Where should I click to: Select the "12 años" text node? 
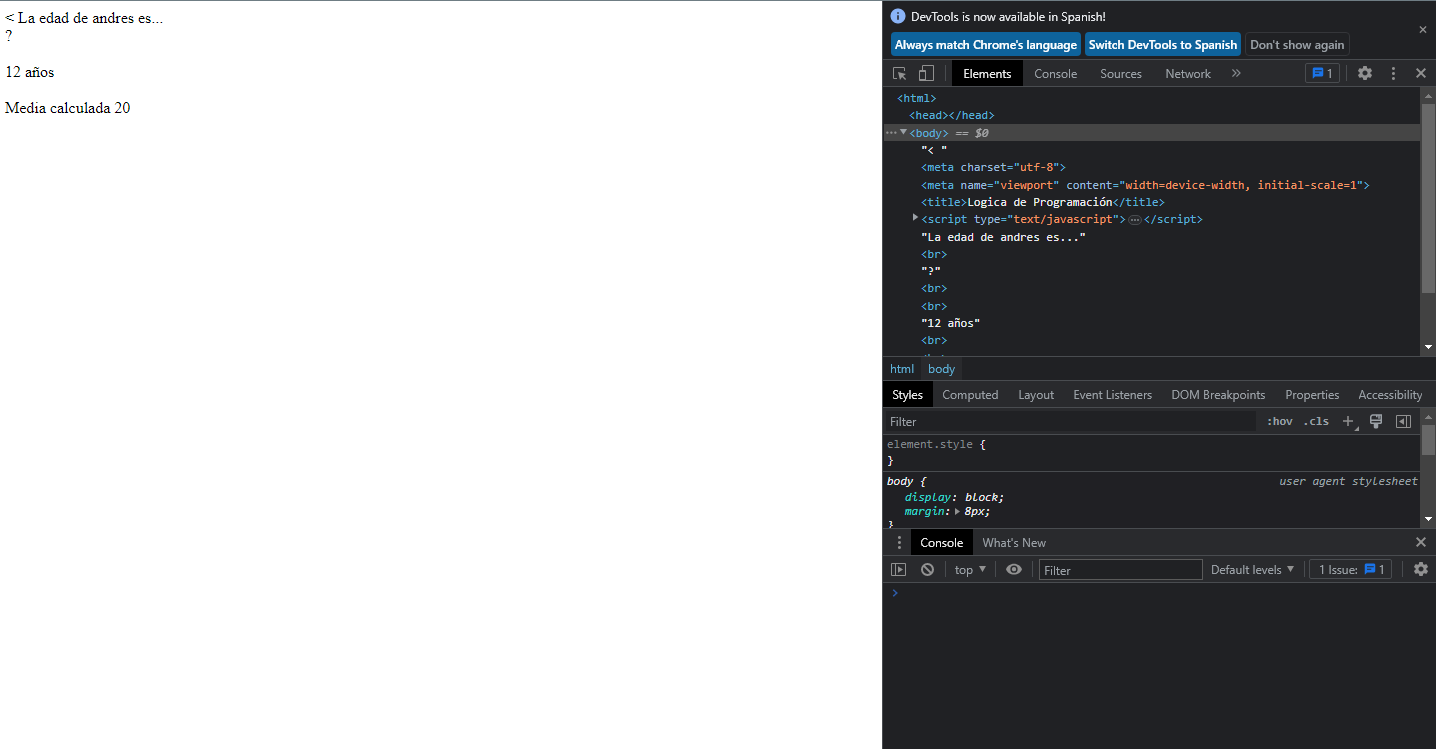click(950, 323)
